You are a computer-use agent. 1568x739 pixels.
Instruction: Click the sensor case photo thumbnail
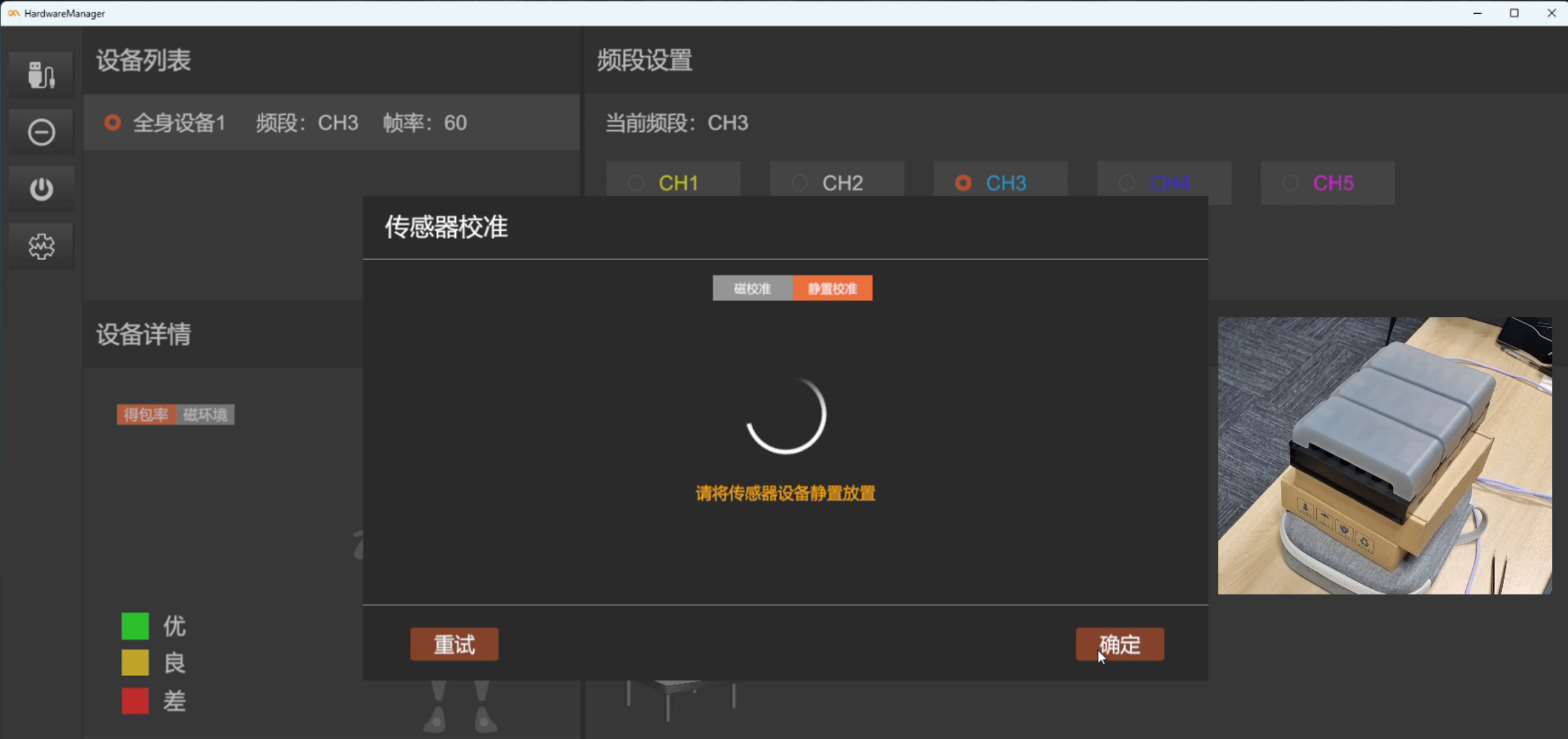point(1384,455)
